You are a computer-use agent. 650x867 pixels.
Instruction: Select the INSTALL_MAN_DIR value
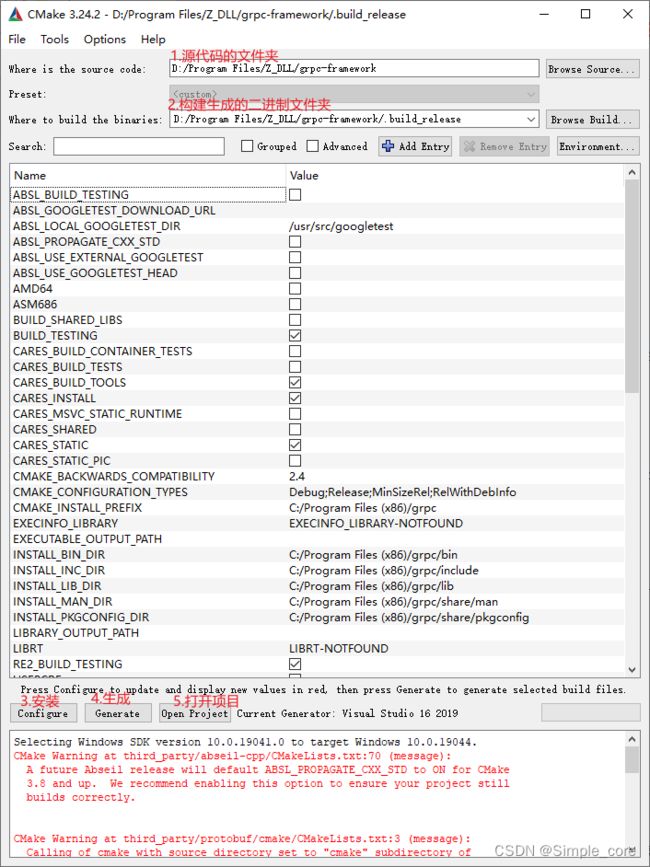coord(393,602)
